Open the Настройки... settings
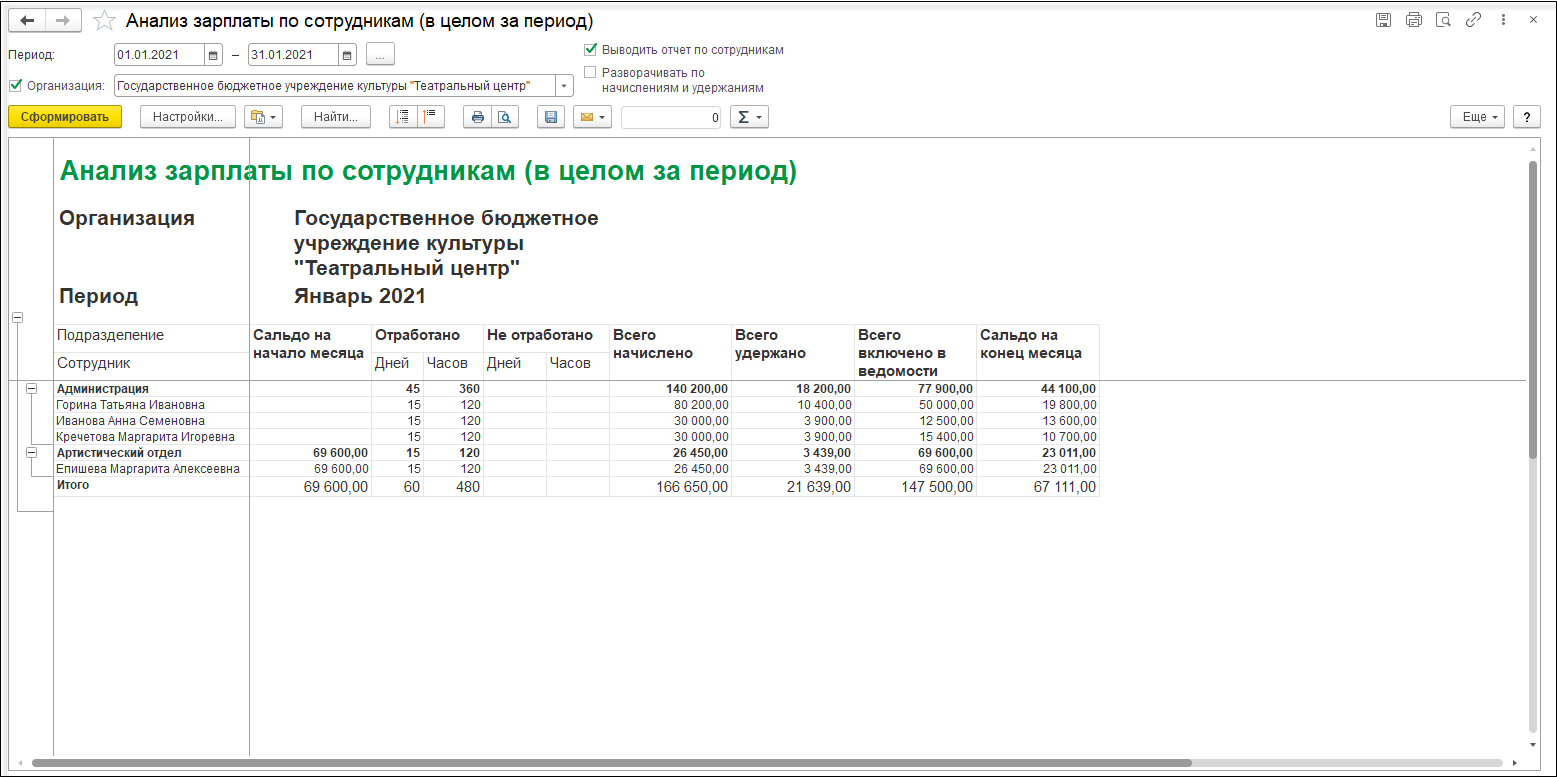1557x777 pixels. click(x=188, y=117)
